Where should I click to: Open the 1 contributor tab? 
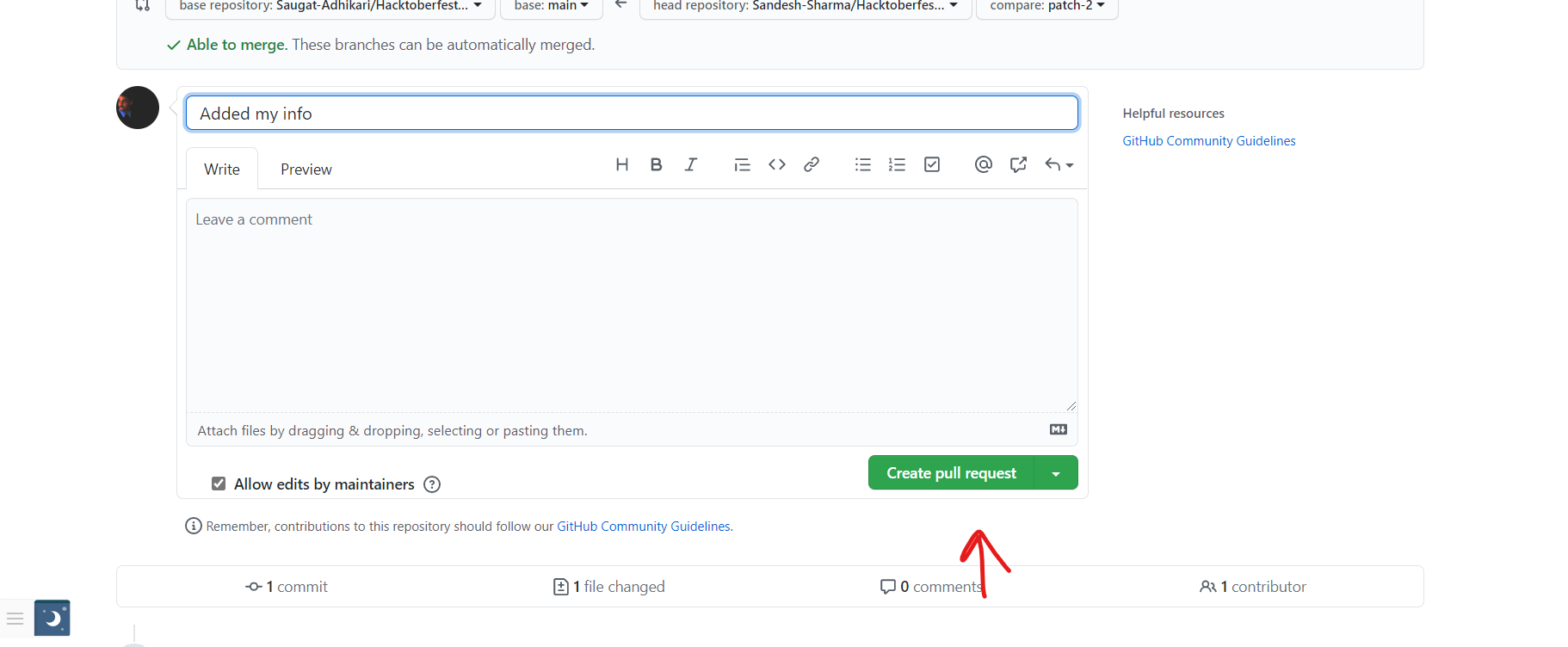tap(1253, 587)
